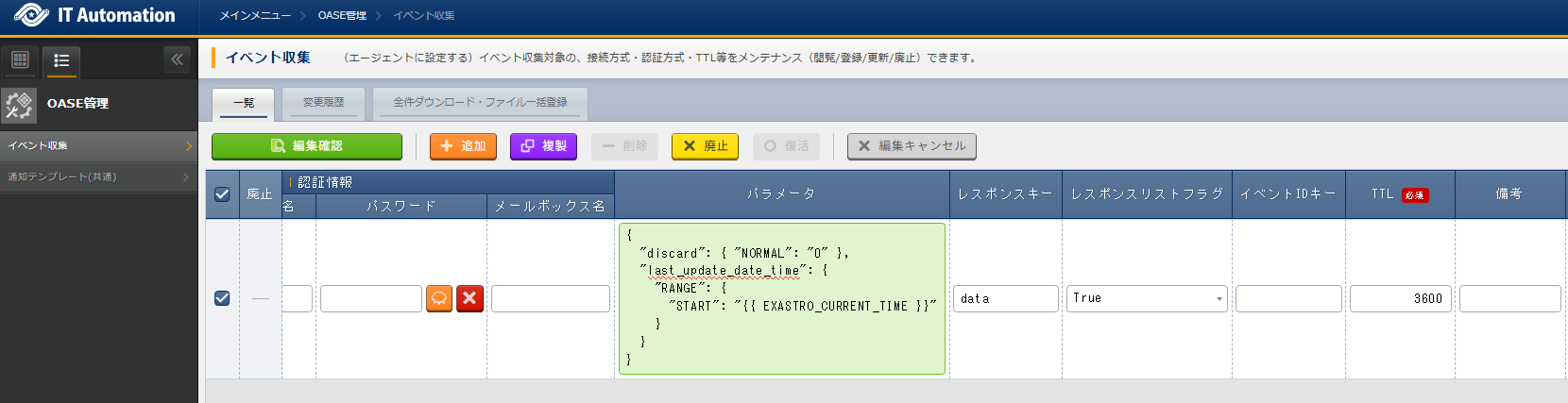Viewport: 1568px width, 403px height.
Task: Open the 変更履歴 tab
Action: 323,103
